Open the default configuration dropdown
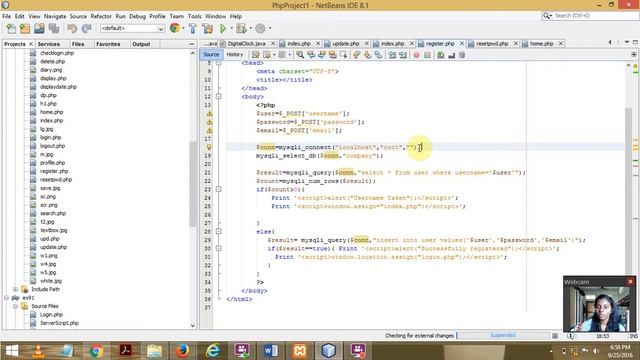 coord(132,28)
